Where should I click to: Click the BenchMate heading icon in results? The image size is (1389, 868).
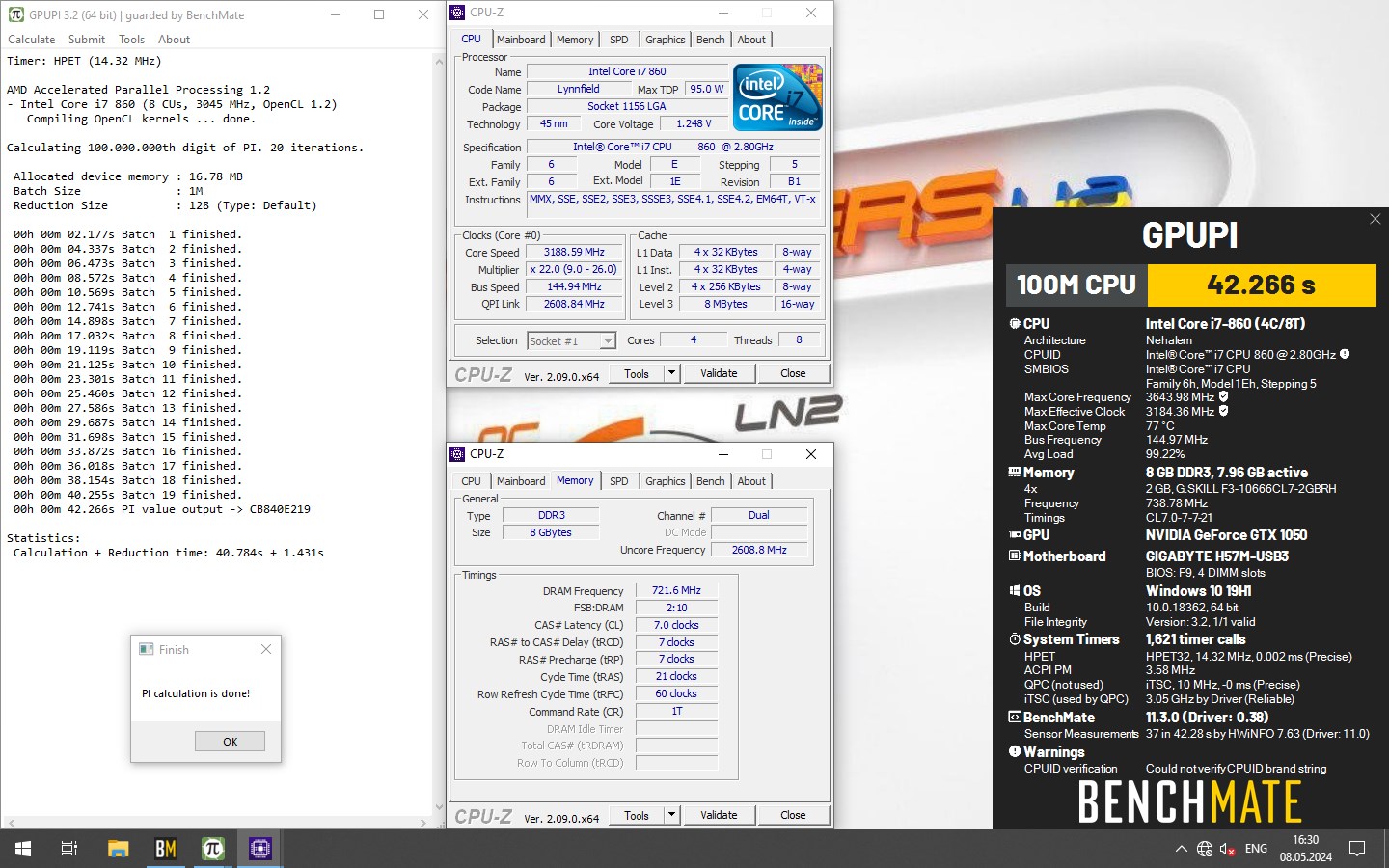1015,717
